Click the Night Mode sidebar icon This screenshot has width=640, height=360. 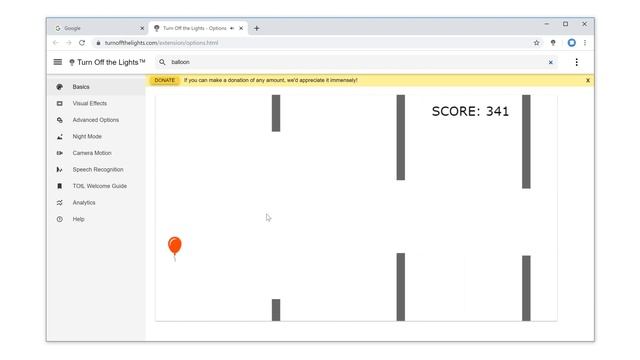tap(60, 137)
